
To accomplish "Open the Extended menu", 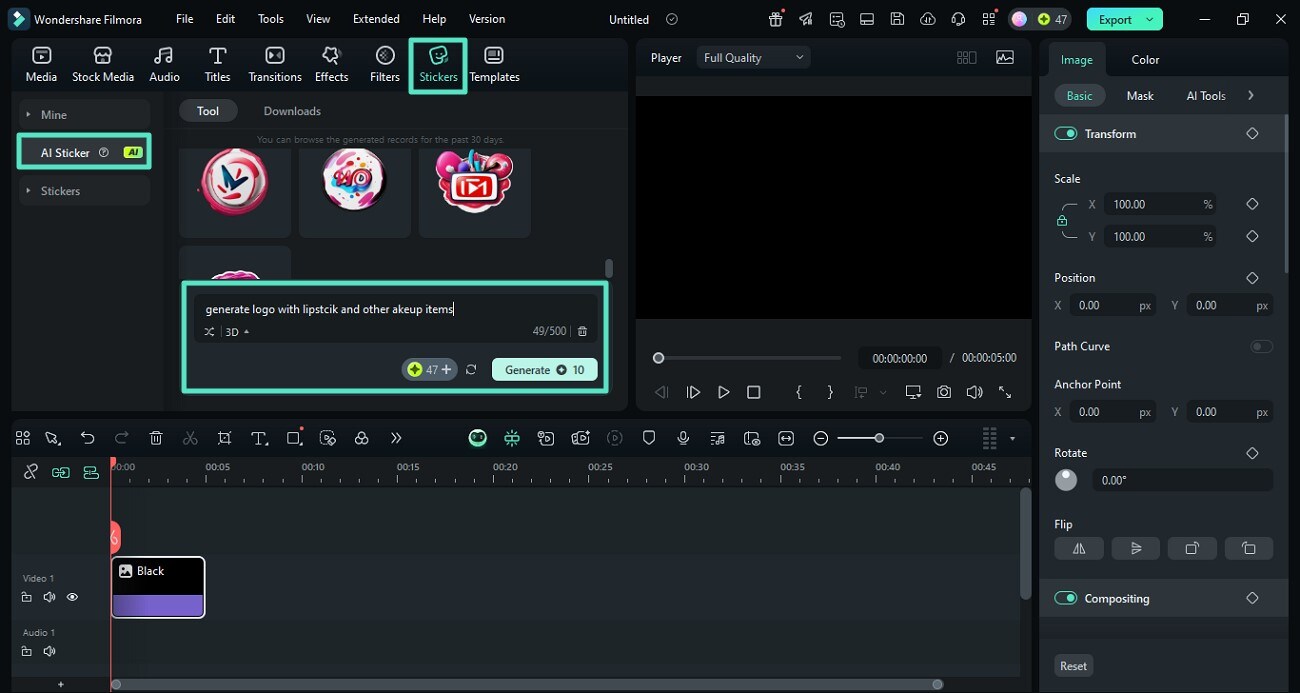I will click(376, 19).
